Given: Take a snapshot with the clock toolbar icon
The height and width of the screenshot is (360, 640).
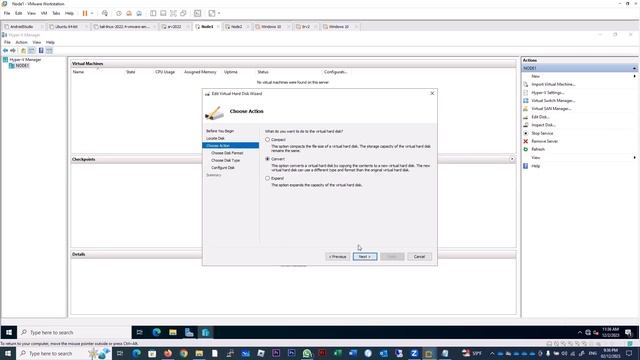Looking at the screenshot, I should click(x=119, y=13).
